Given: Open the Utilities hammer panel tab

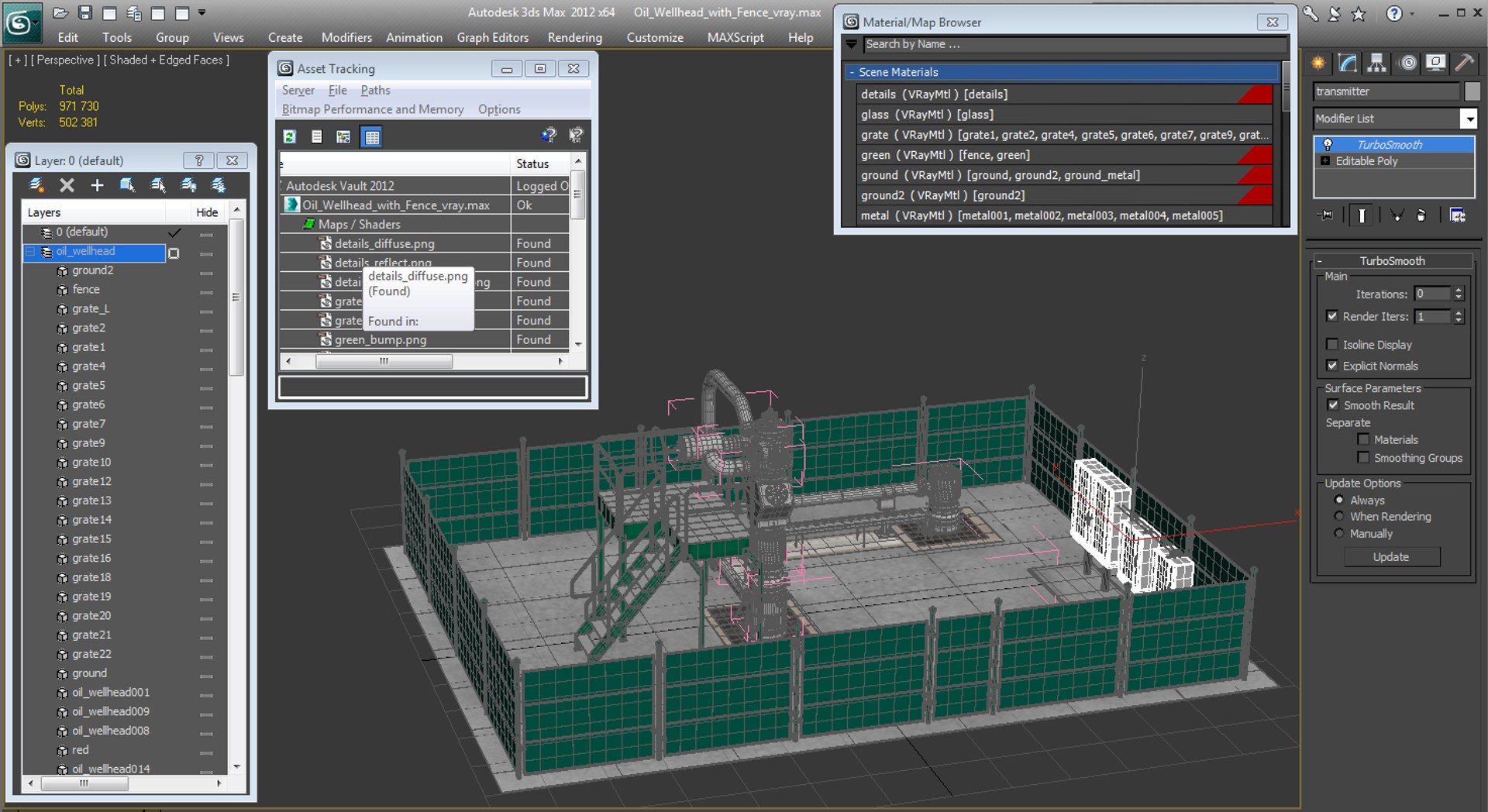Looking at the screenshot, I should pos(1465,64).
